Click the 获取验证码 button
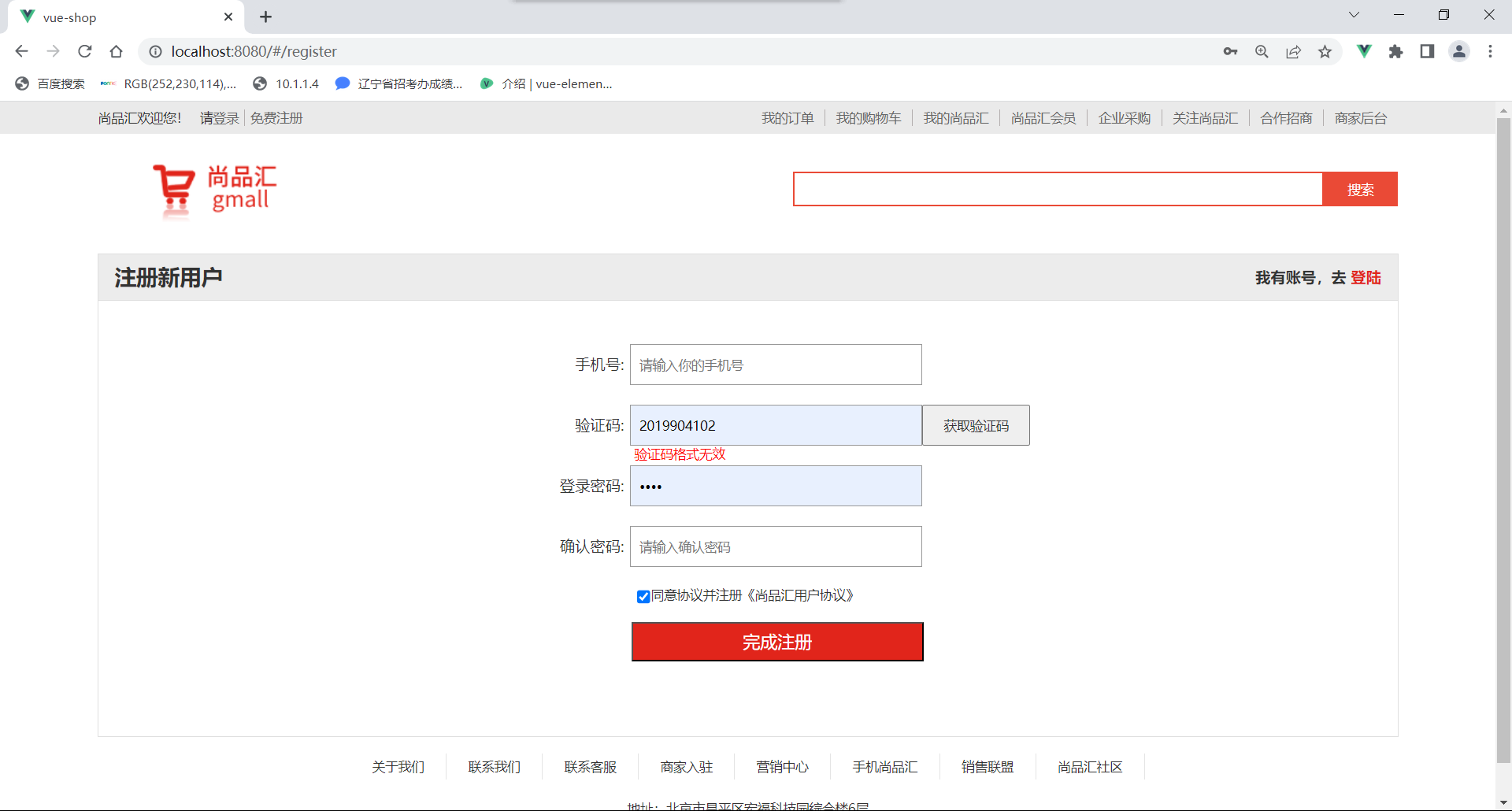Viewport: 1512px width, 811px height. (x=976, y=425)
